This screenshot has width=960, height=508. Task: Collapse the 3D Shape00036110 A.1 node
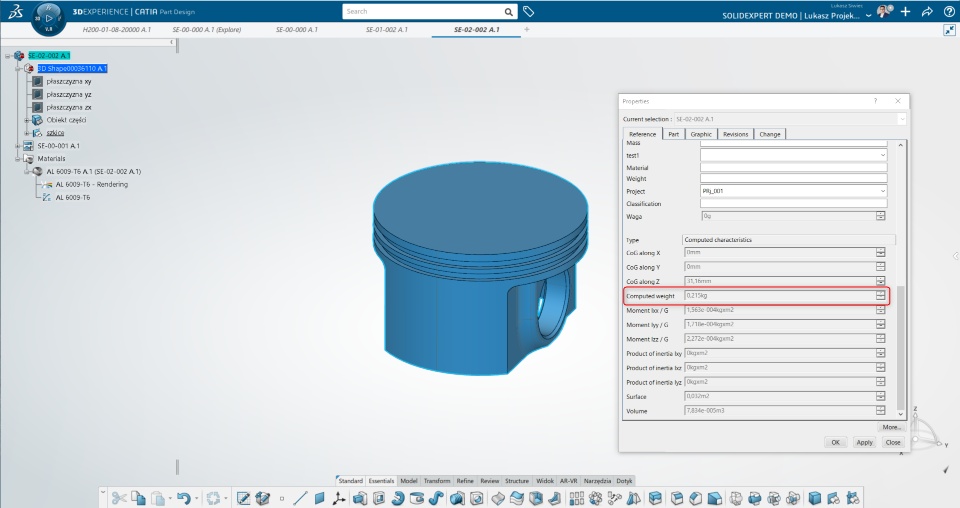(18, 69)
